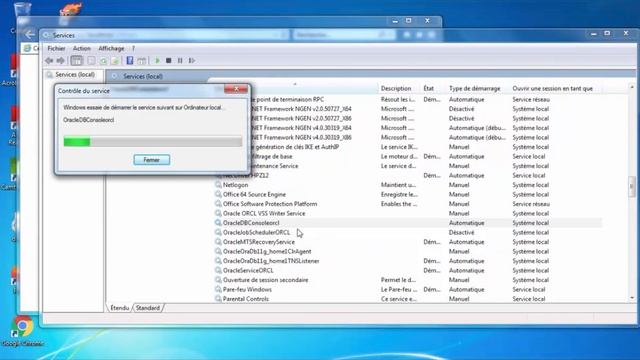Launch Google Chrome from the desktop
This screenshot has height=360, width=640.
click(22, 331)
